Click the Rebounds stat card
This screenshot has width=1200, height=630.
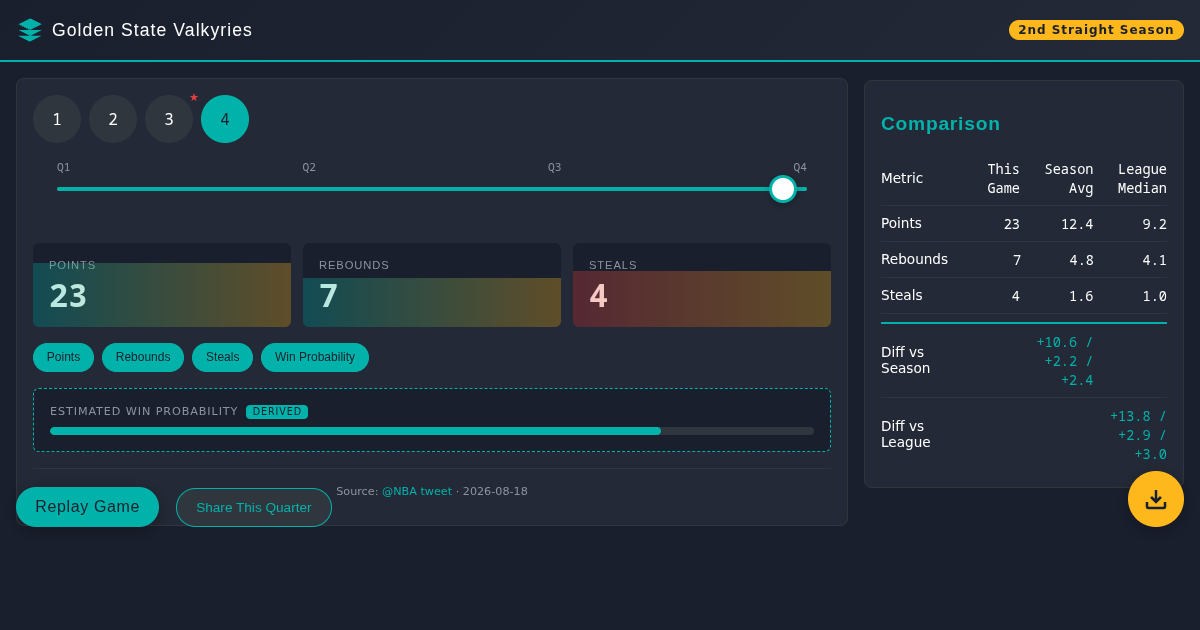pyautogui.click(x=432, y=285)
